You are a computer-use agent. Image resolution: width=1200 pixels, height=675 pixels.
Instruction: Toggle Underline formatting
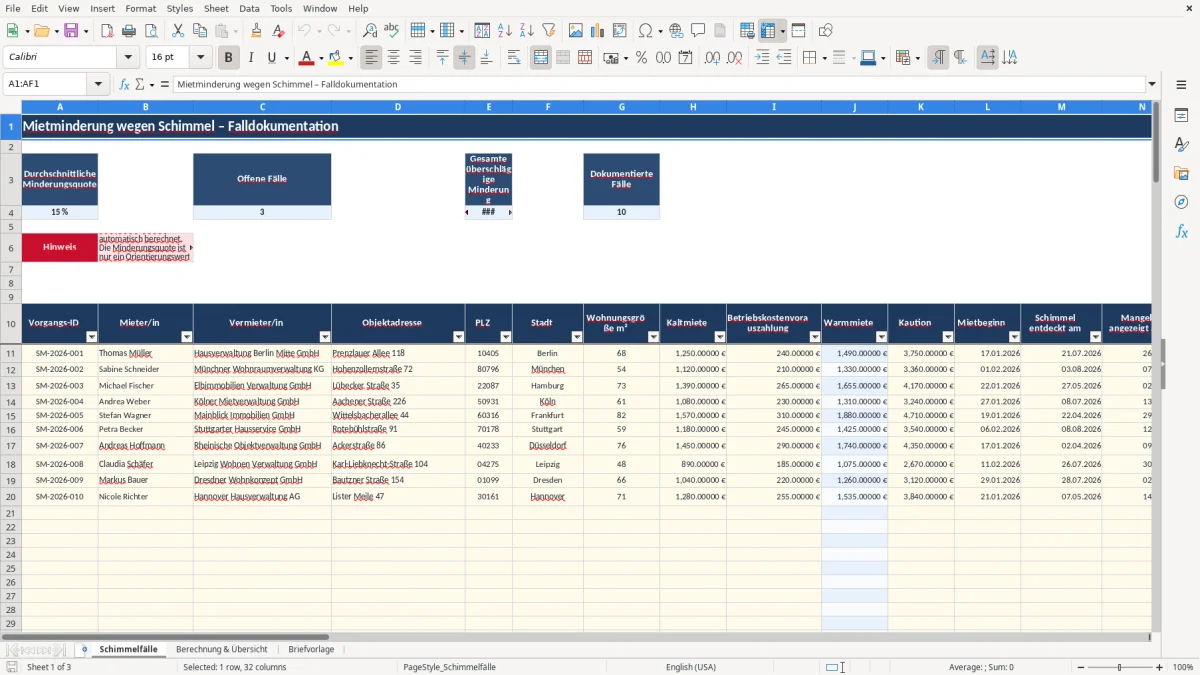point(271,58)
